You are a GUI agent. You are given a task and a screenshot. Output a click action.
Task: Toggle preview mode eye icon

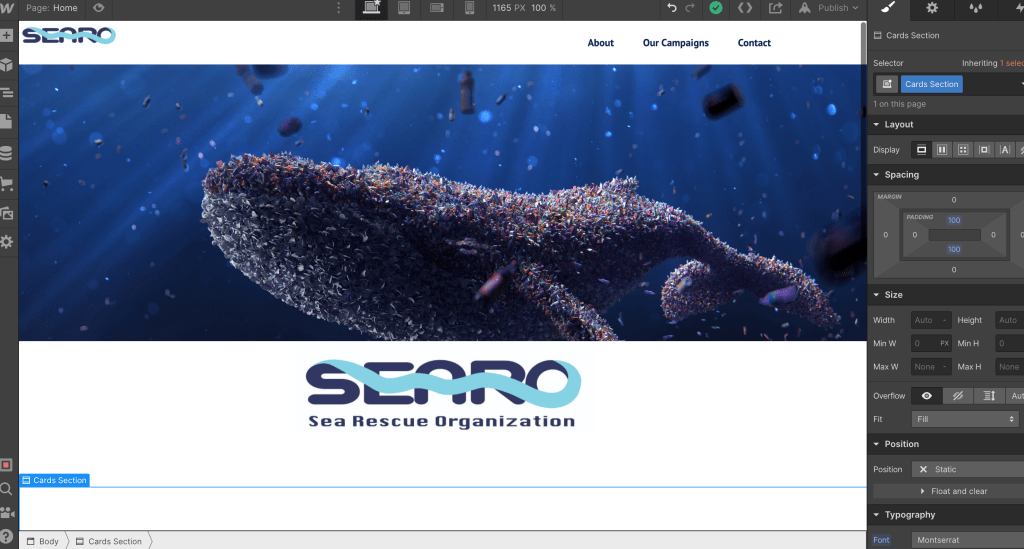pos(98,8)
